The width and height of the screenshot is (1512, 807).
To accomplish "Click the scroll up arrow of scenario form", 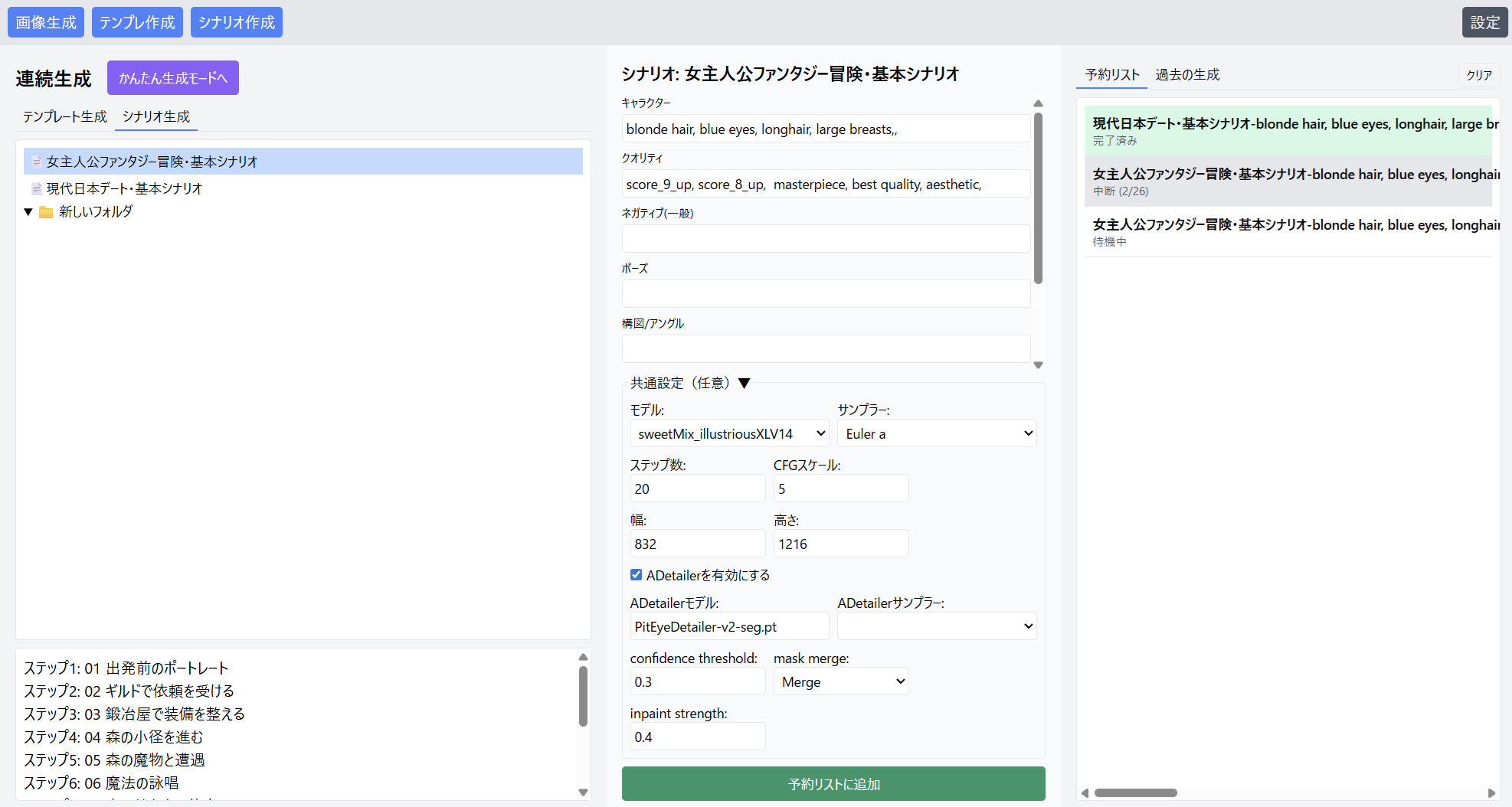I will [1039, 103].
